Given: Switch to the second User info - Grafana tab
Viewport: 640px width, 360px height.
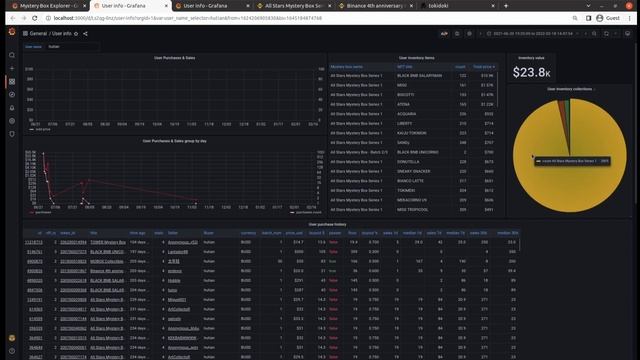Looking at the screenshot, I should [212, 6].
